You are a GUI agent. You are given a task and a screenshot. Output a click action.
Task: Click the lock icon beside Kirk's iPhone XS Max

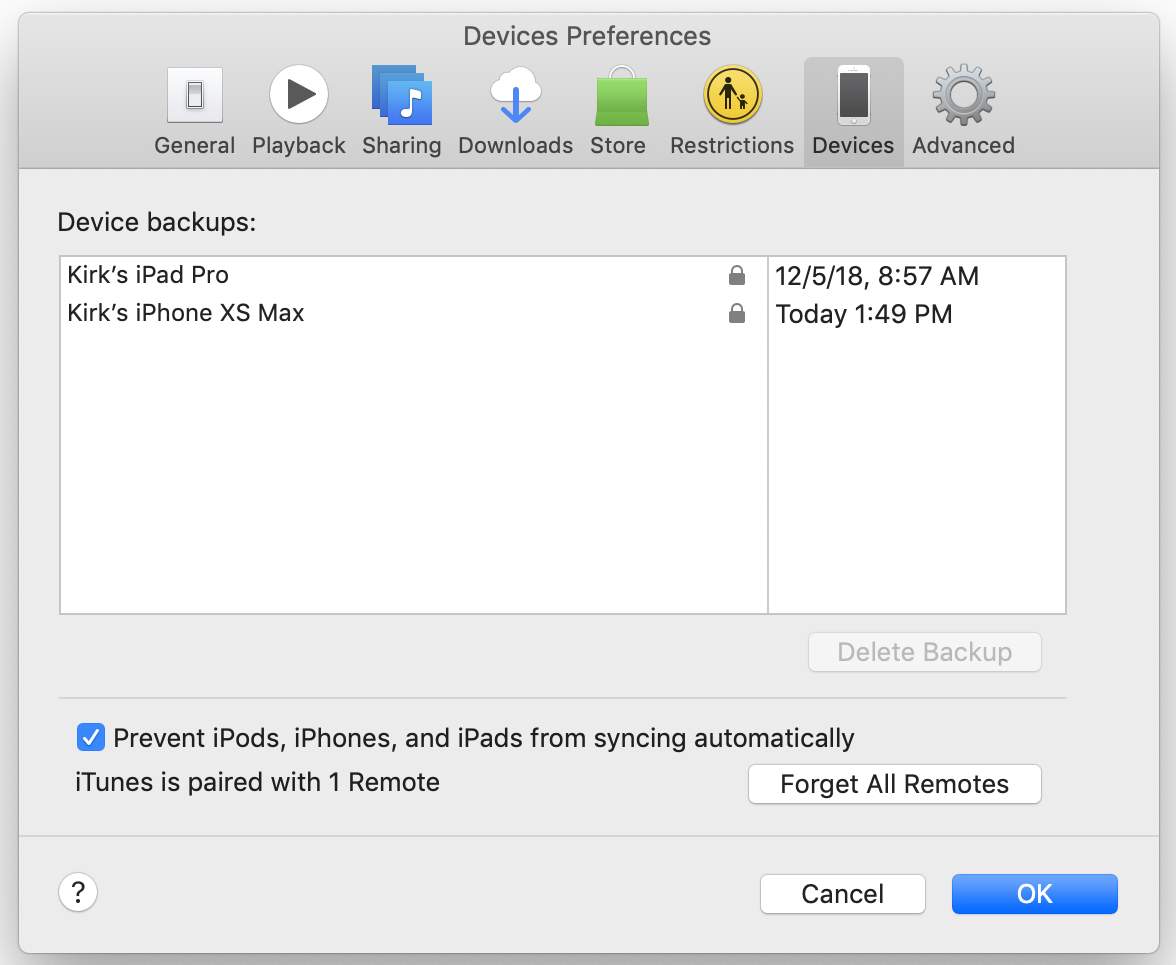[x=737, y=313]
